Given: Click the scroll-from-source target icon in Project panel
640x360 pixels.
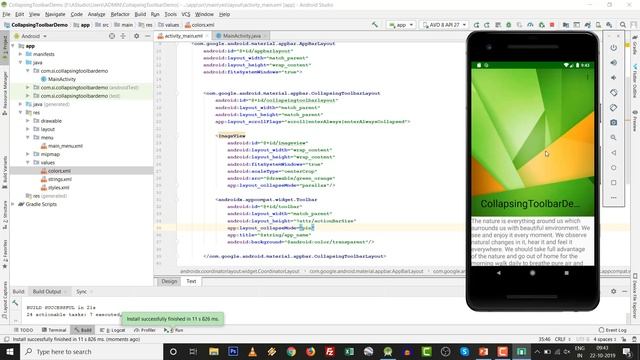Looking at the screenshot, I should [112, 36].
